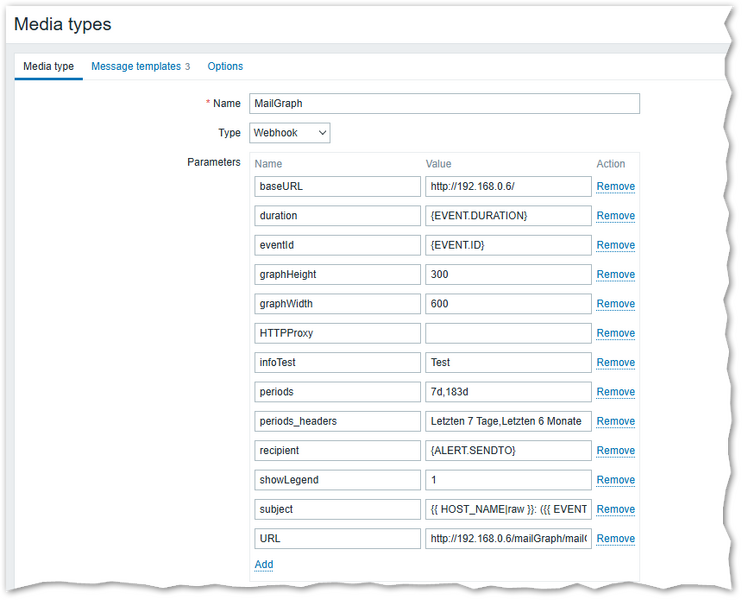Click the empty HTTPProxy value field
This screenshot has width=742, height=600.
coord(508,333)
